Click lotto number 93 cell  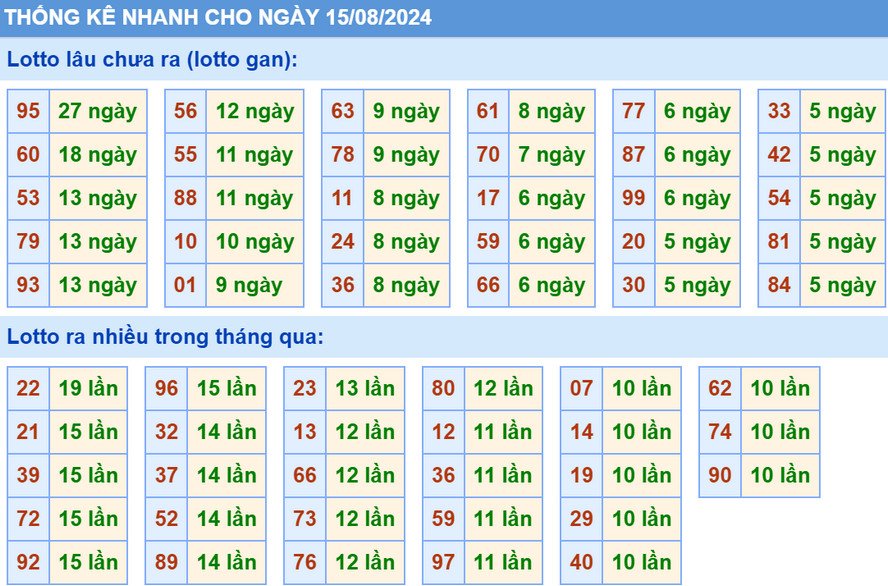coord(28,285)
